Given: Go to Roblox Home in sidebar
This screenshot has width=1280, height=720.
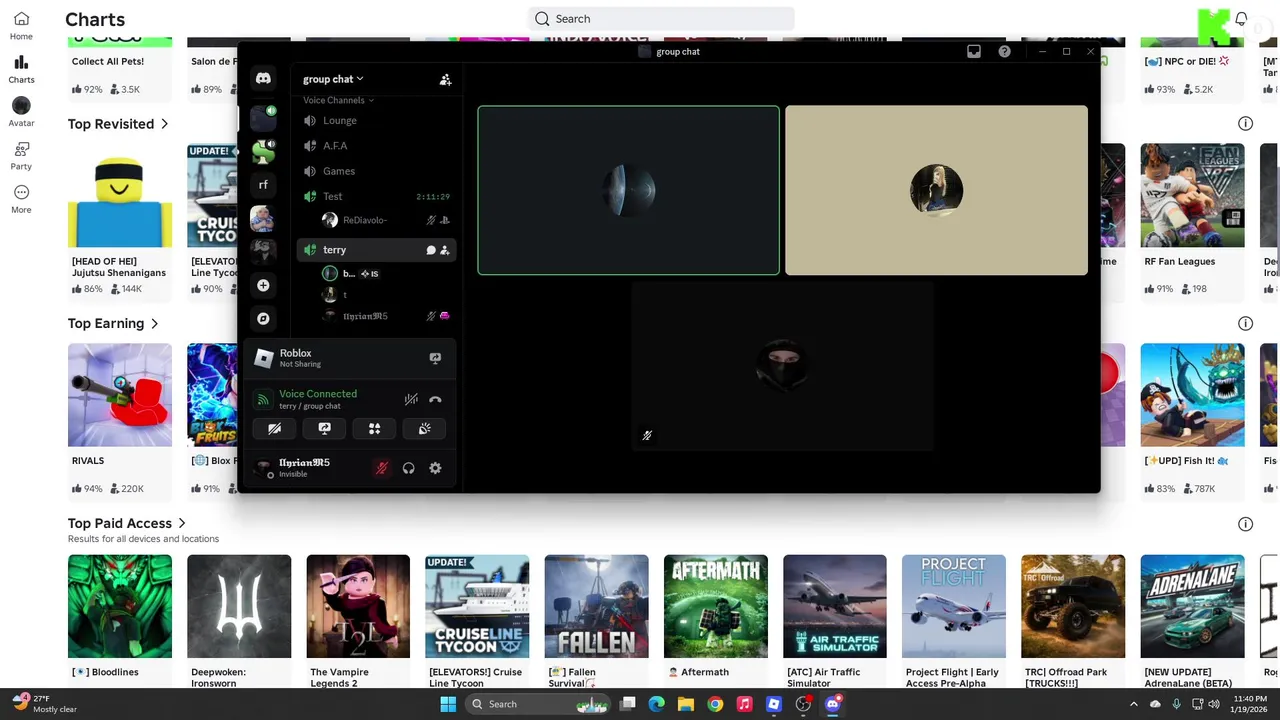Looking at the screenshot, I should [21, 25].
